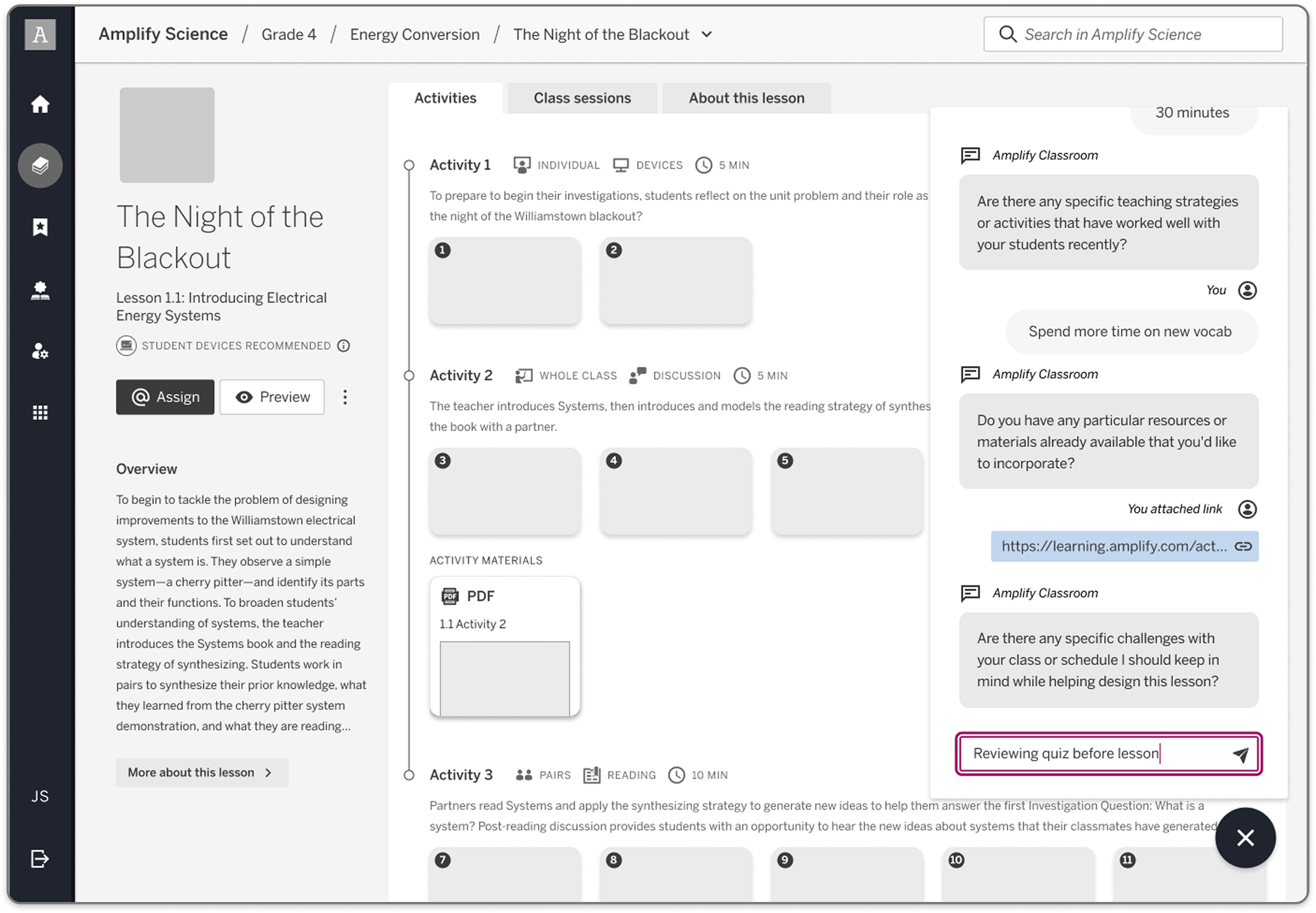Open slide thumbnail 9 in Activity 3
The height and width of the screenshot is (913, 1316).
click(848, 875)
